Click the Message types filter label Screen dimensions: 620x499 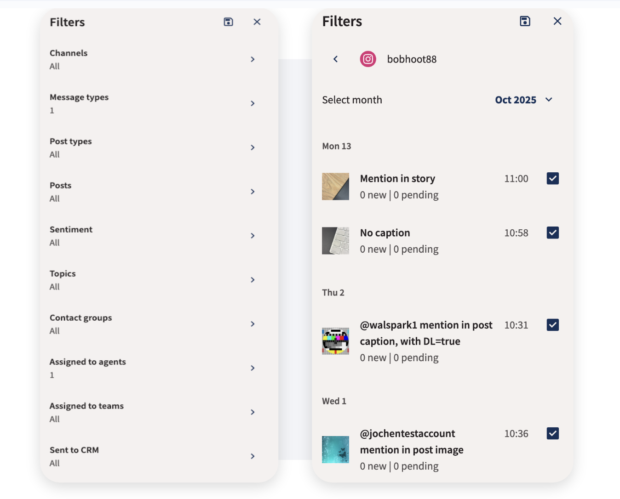(x=79, y=97)
